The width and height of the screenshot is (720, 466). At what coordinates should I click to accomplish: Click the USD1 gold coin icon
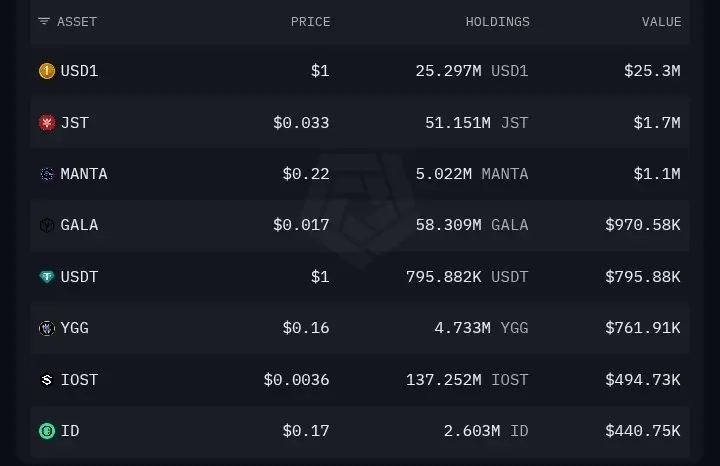coord(47,71)
